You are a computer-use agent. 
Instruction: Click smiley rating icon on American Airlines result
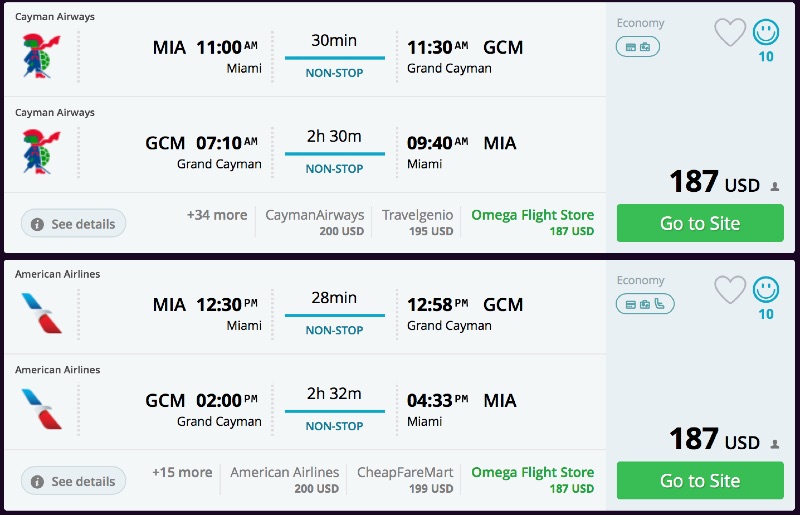pos(766,289)
